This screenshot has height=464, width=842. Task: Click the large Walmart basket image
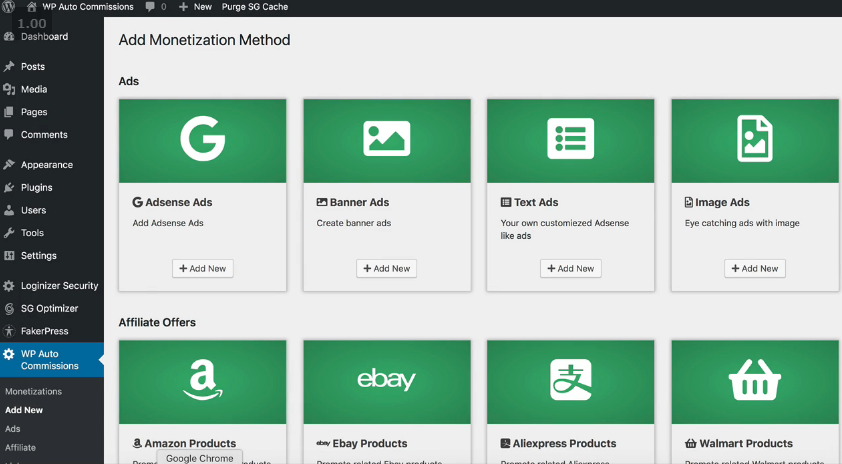click(754, 382)
